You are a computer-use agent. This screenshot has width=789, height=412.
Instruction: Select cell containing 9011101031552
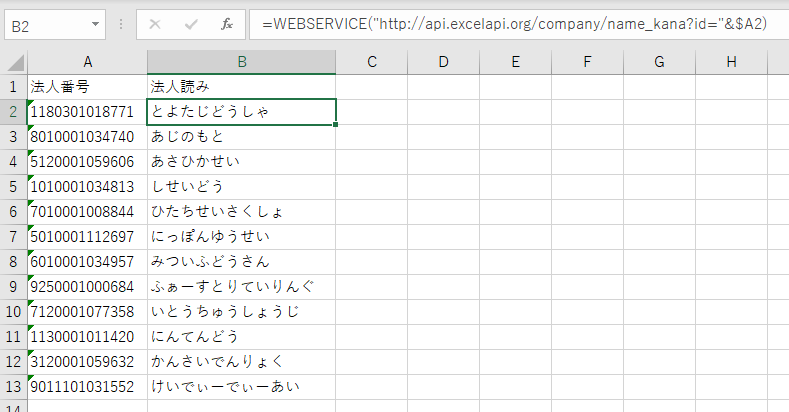tap(88, 386)
